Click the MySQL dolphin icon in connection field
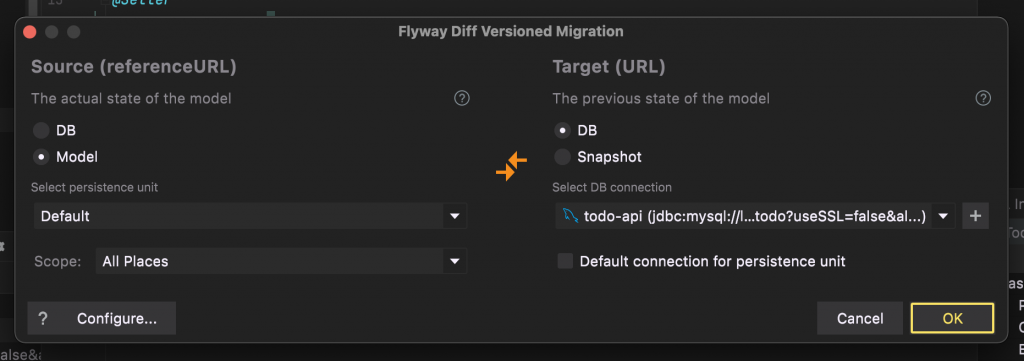 (x=570, y=216)
